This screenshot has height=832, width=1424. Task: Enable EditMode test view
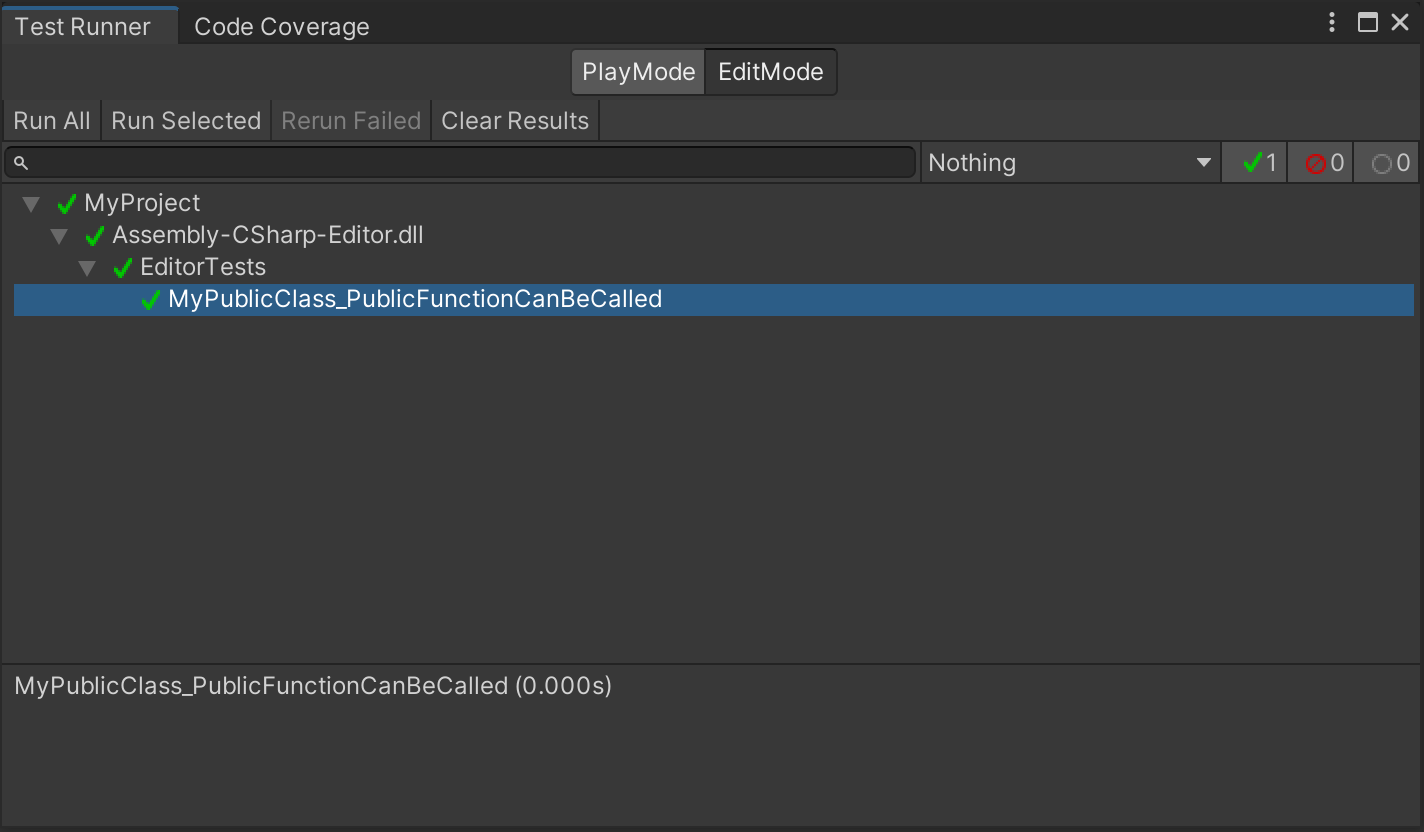tap(770, 71)
